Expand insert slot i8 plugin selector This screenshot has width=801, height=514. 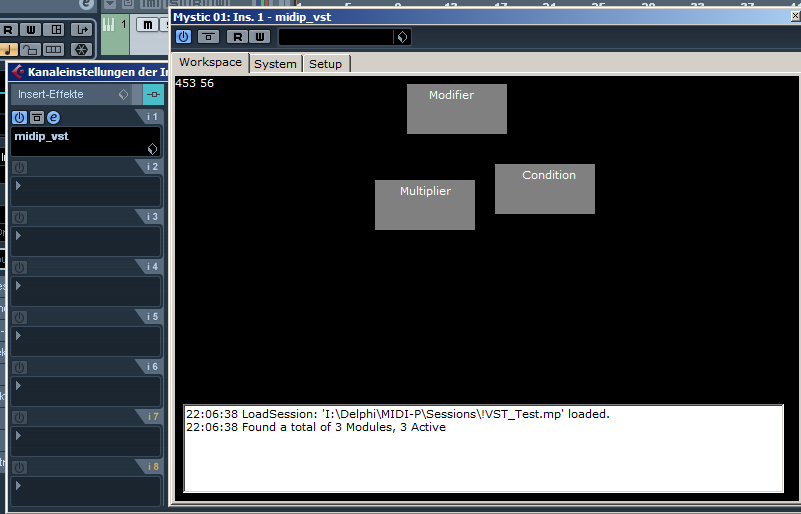pyautogui.click(x=18, y=485)
